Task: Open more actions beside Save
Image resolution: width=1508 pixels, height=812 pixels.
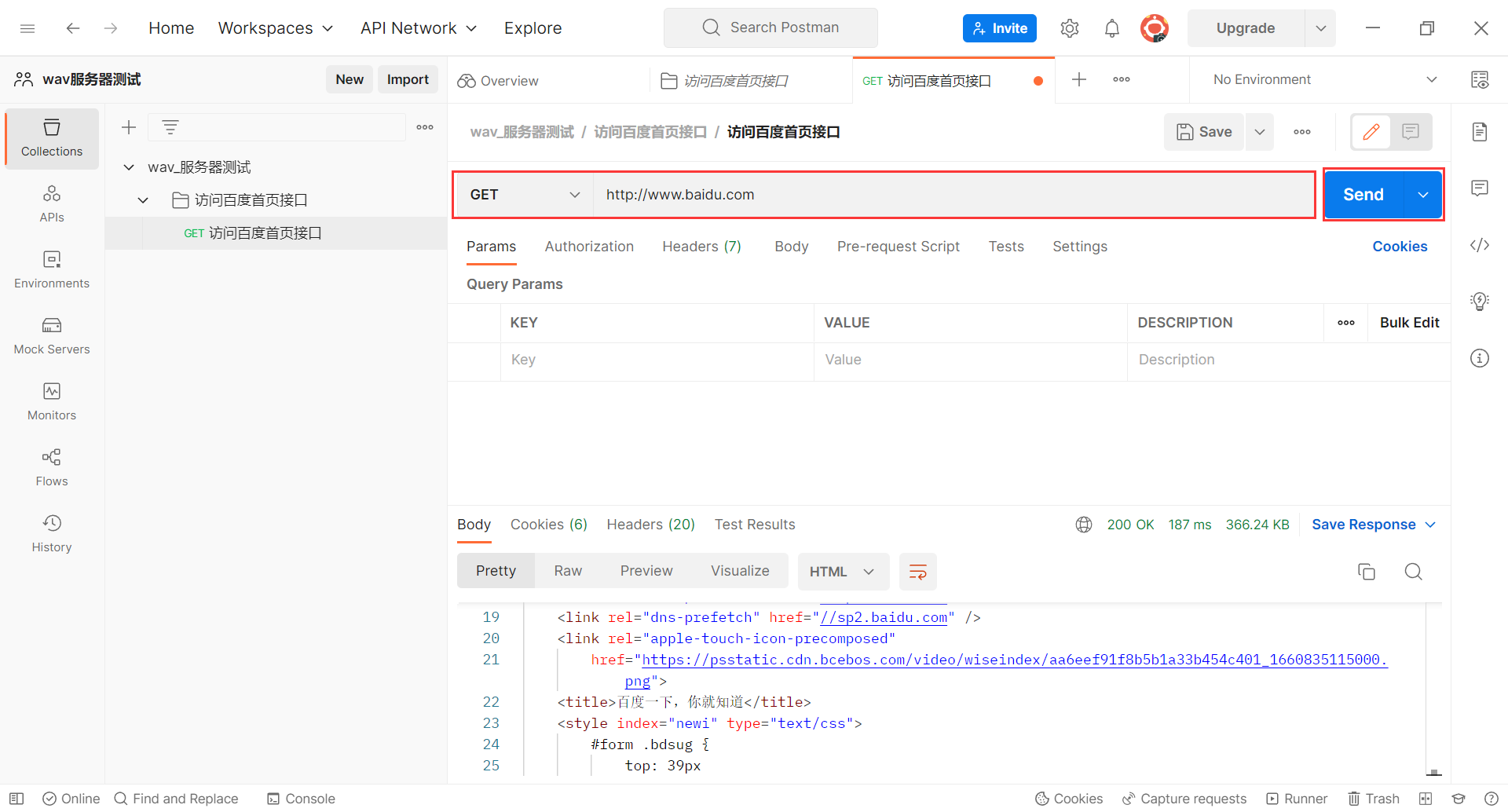Action: (x=1302, y=132)
